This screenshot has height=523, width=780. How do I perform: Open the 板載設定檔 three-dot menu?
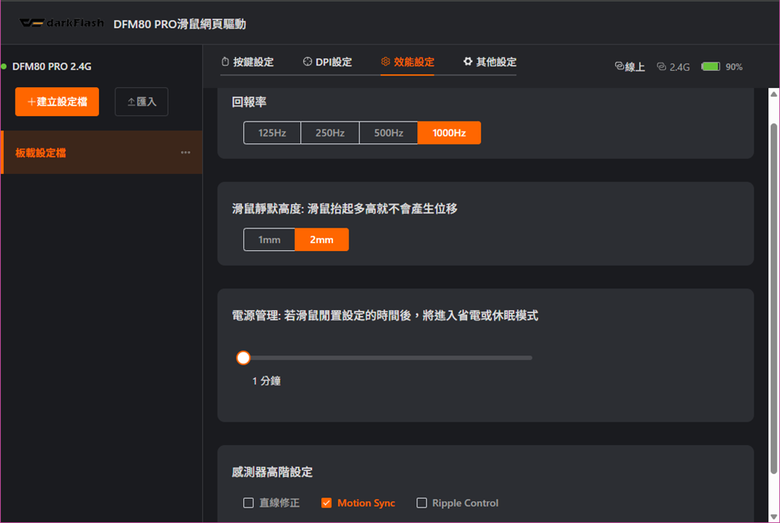[186, 152]
